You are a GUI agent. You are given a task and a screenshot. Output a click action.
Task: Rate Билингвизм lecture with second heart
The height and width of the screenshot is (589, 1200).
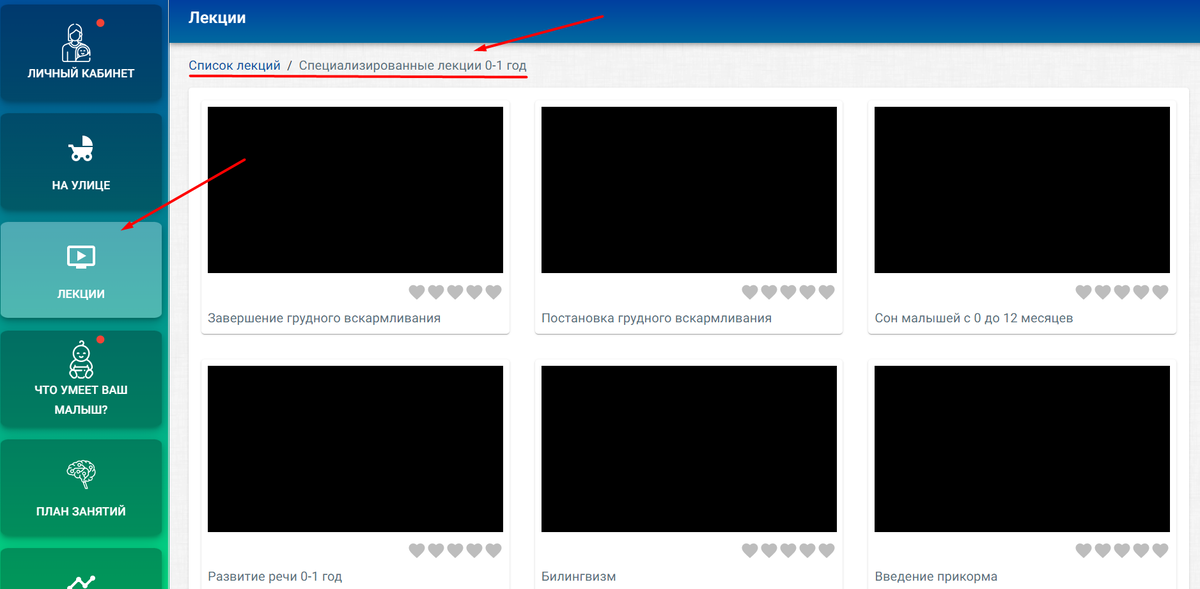pyautogui.click(x=769, y=551)
